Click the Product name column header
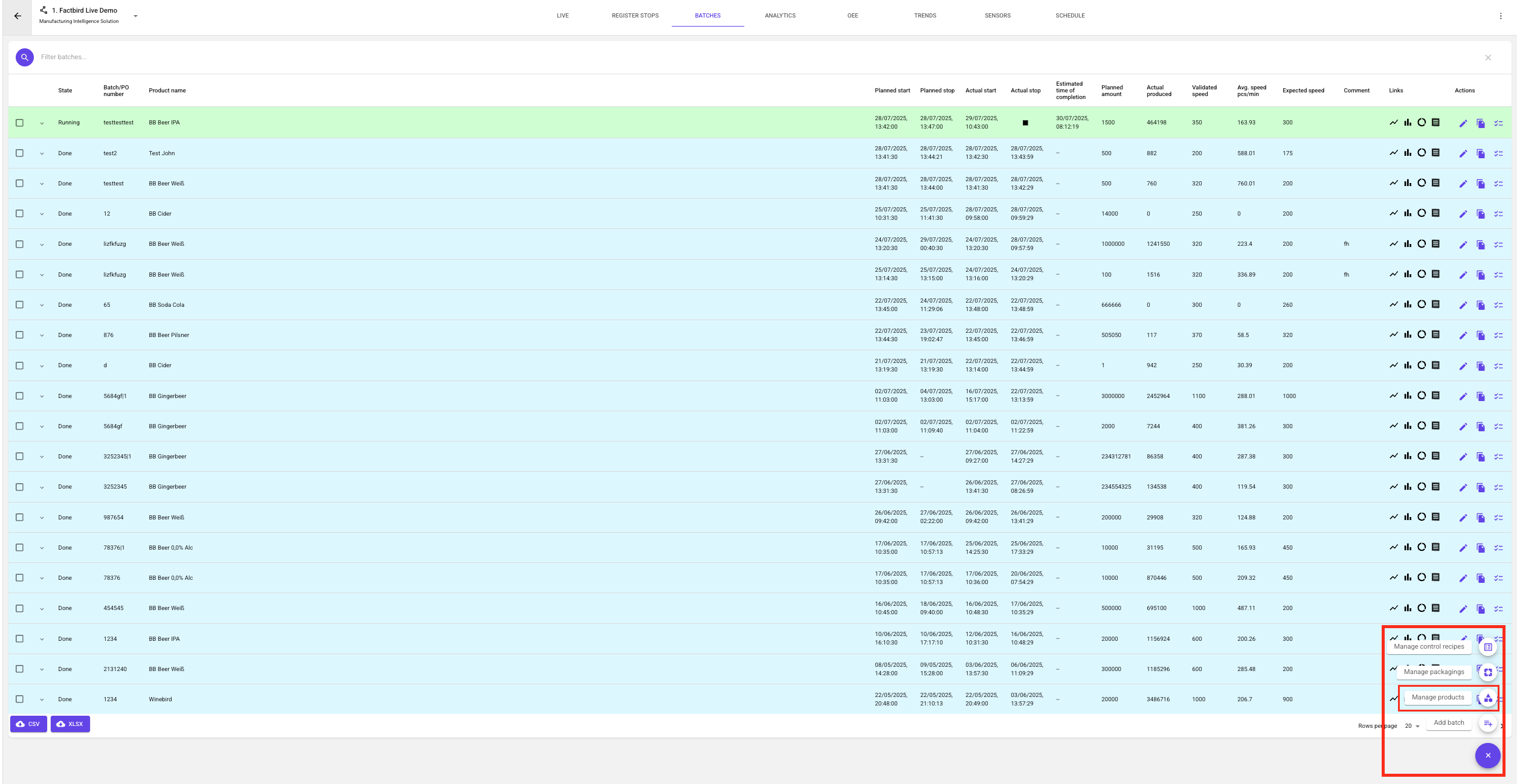The image size is (1517, 784). click(x=167, y=91)
